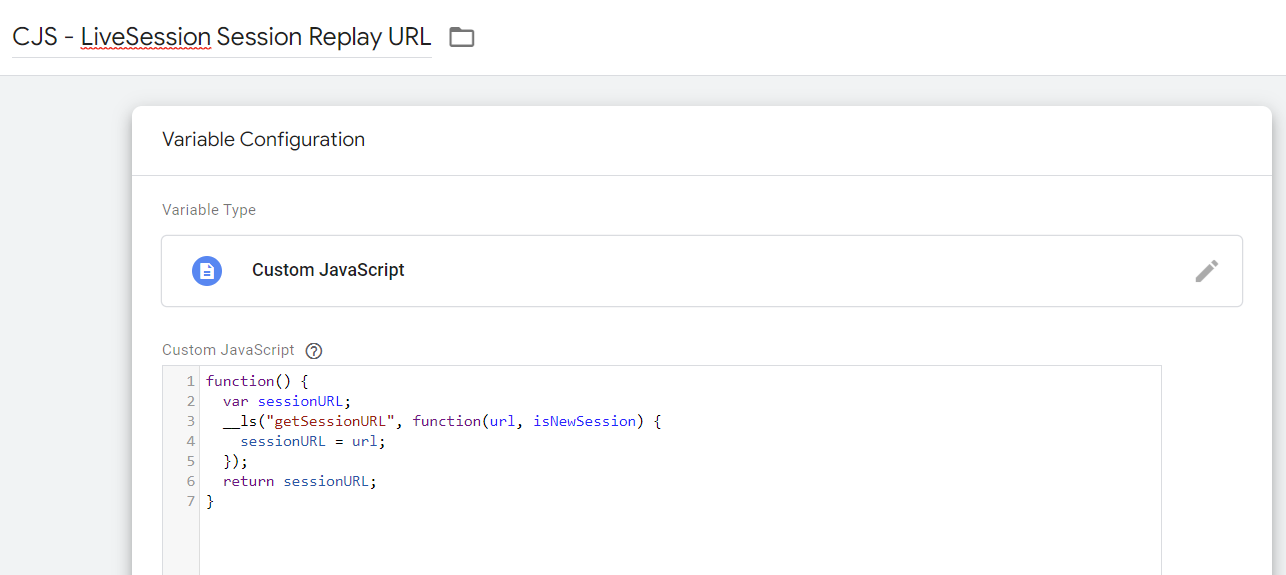Click the 'return sessionURL;' code line
This screenshot has width=1286, height=575.
(x=300, y=481)
